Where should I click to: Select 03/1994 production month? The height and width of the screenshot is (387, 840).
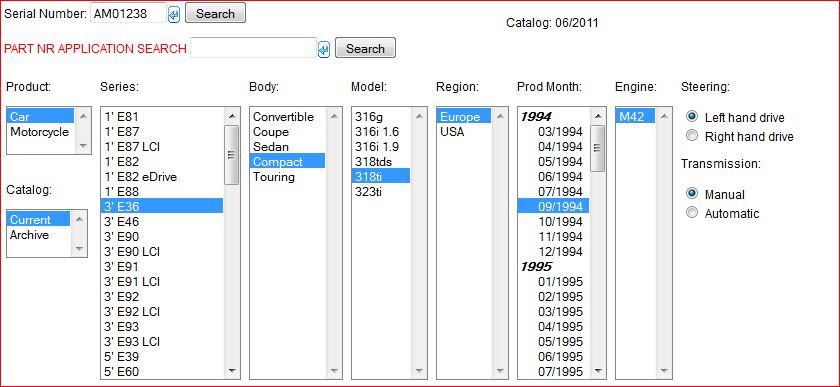point(554,131)
